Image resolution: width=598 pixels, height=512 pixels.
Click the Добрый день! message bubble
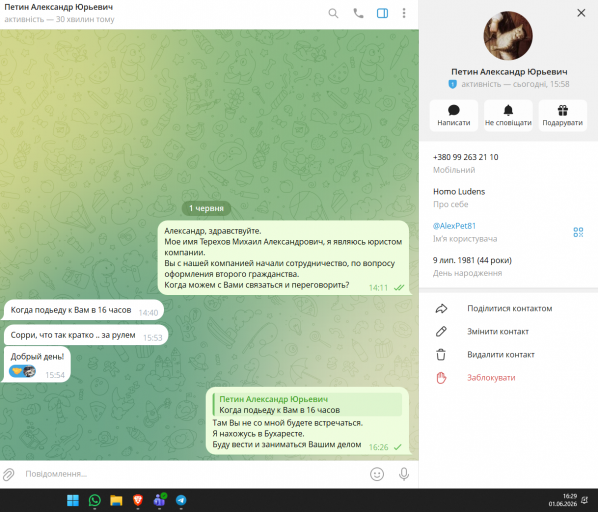click(x=37, y=364)
